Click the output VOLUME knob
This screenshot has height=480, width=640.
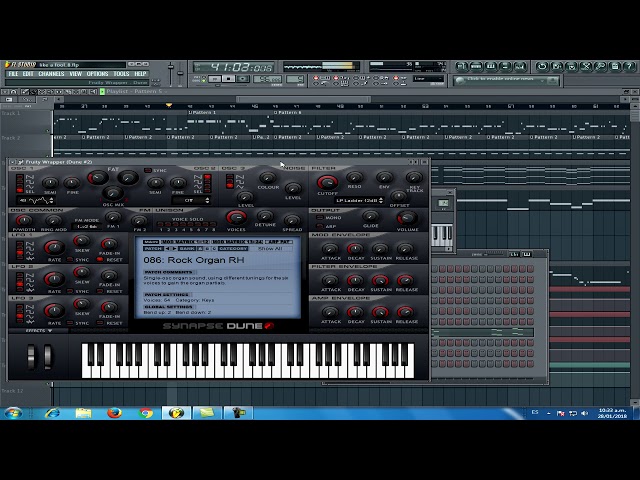click(x=407, y=218)
